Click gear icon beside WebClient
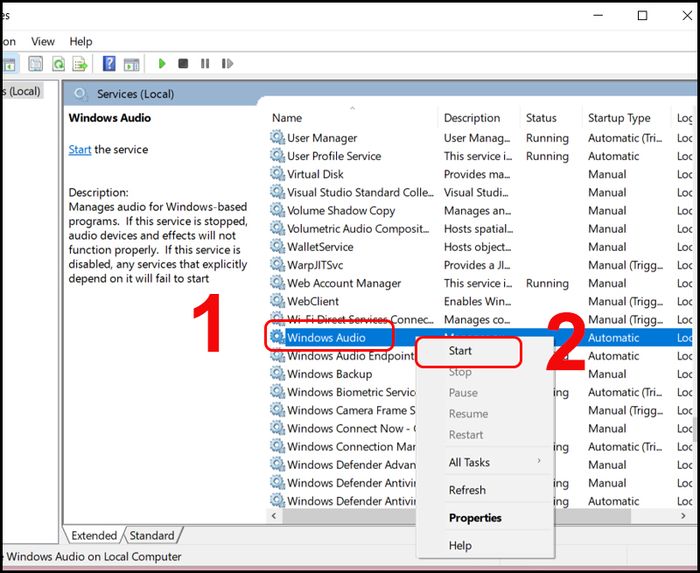 click(x=277, y=301)
